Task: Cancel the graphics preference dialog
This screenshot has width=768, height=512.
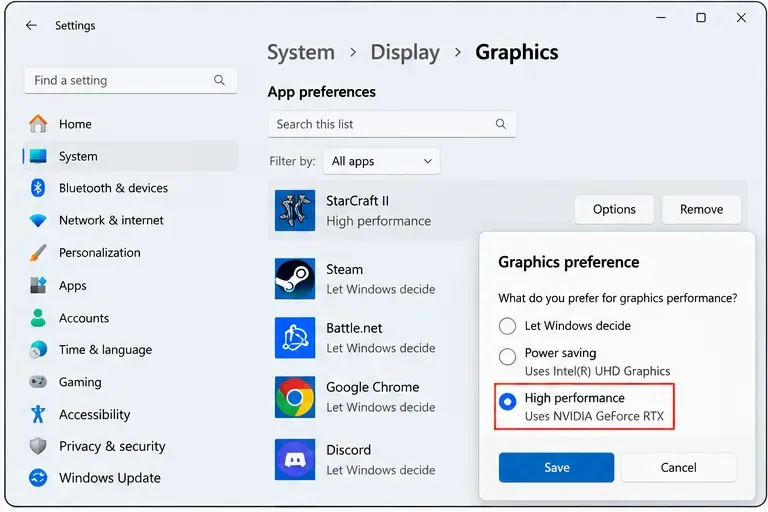Action: click(678, 467)
